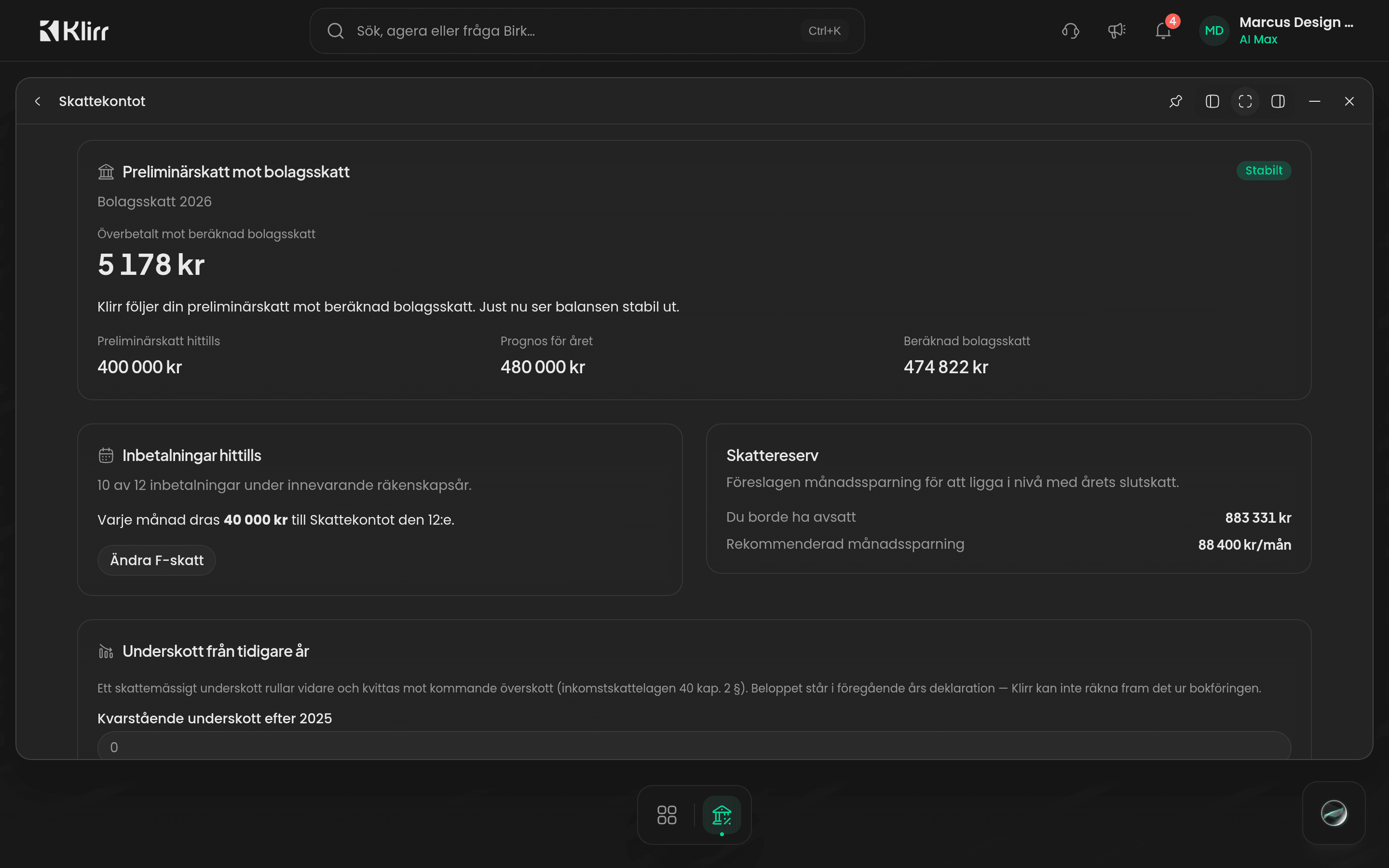The image size is (1389, 868).
Task: Click the MD user avatar
Action: (x=1214, y=31)
